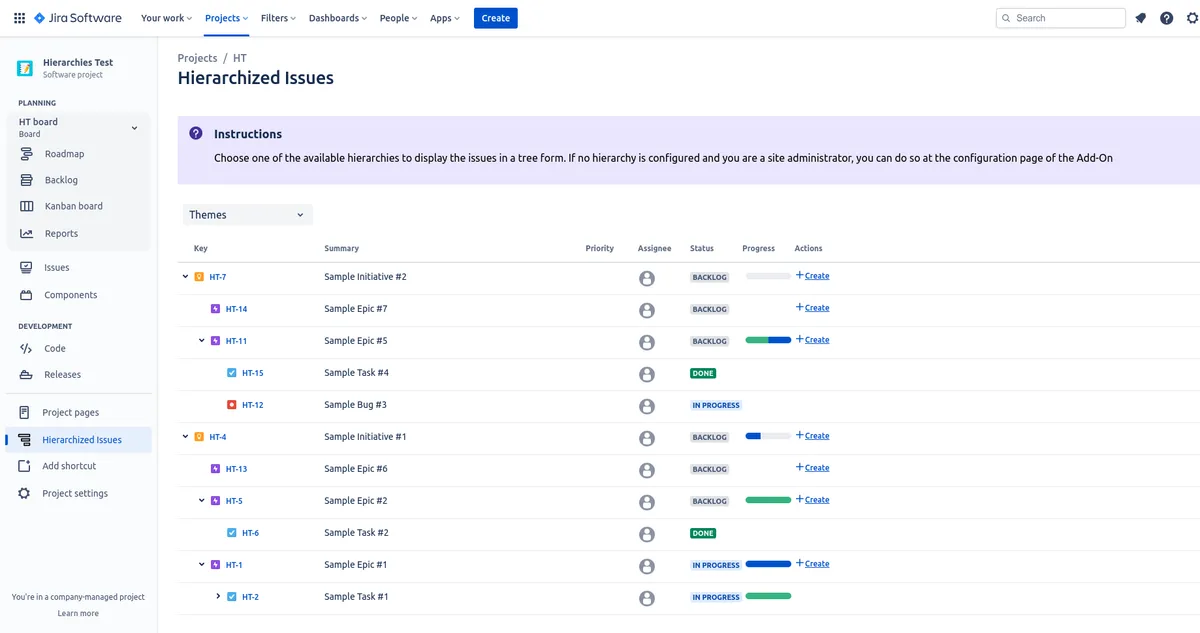Click the Jira Software logo

point(77,18)
